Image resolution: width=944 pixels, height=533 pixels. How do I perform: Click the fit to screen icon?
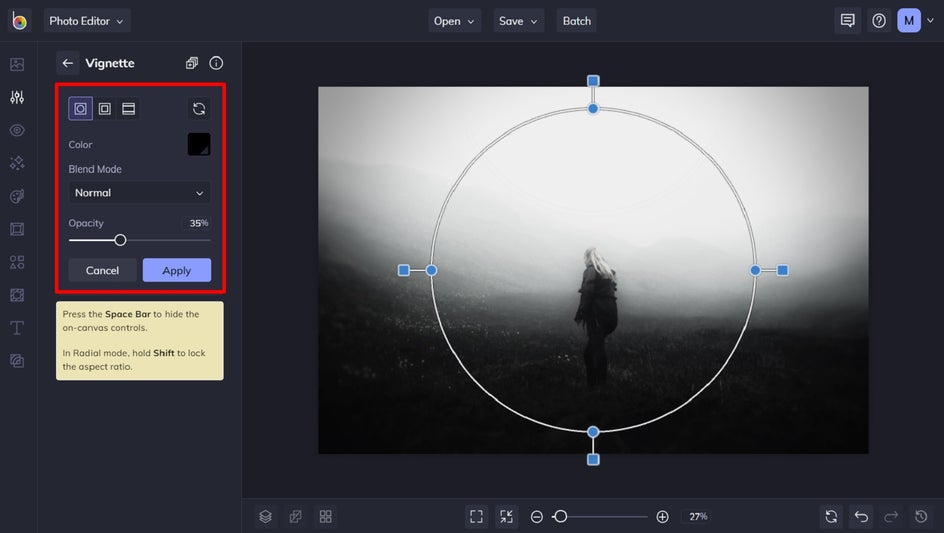click(476, 516)
